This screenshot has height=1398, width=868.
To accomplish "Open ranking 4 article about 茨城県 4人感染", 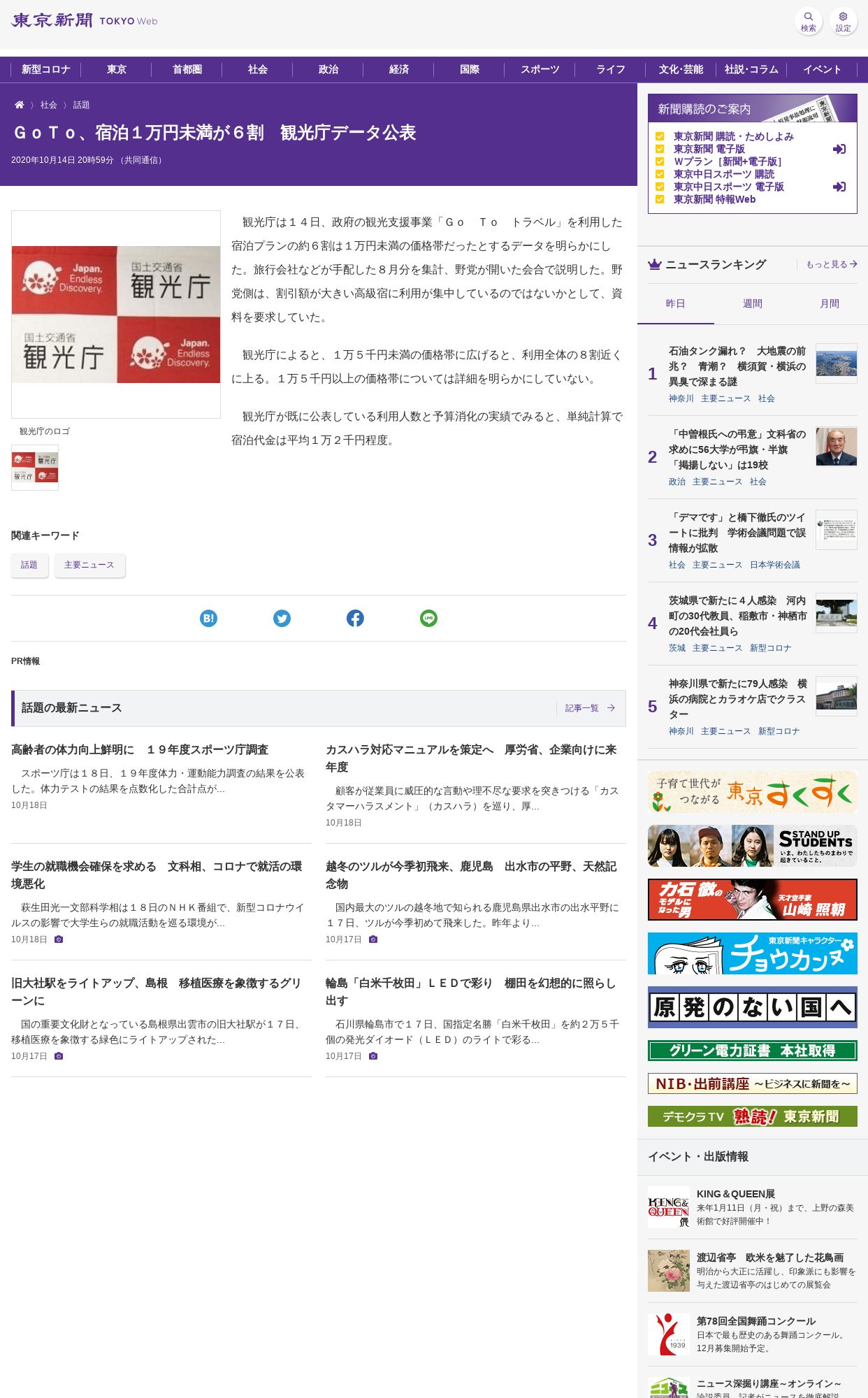I will click(737, 616).
